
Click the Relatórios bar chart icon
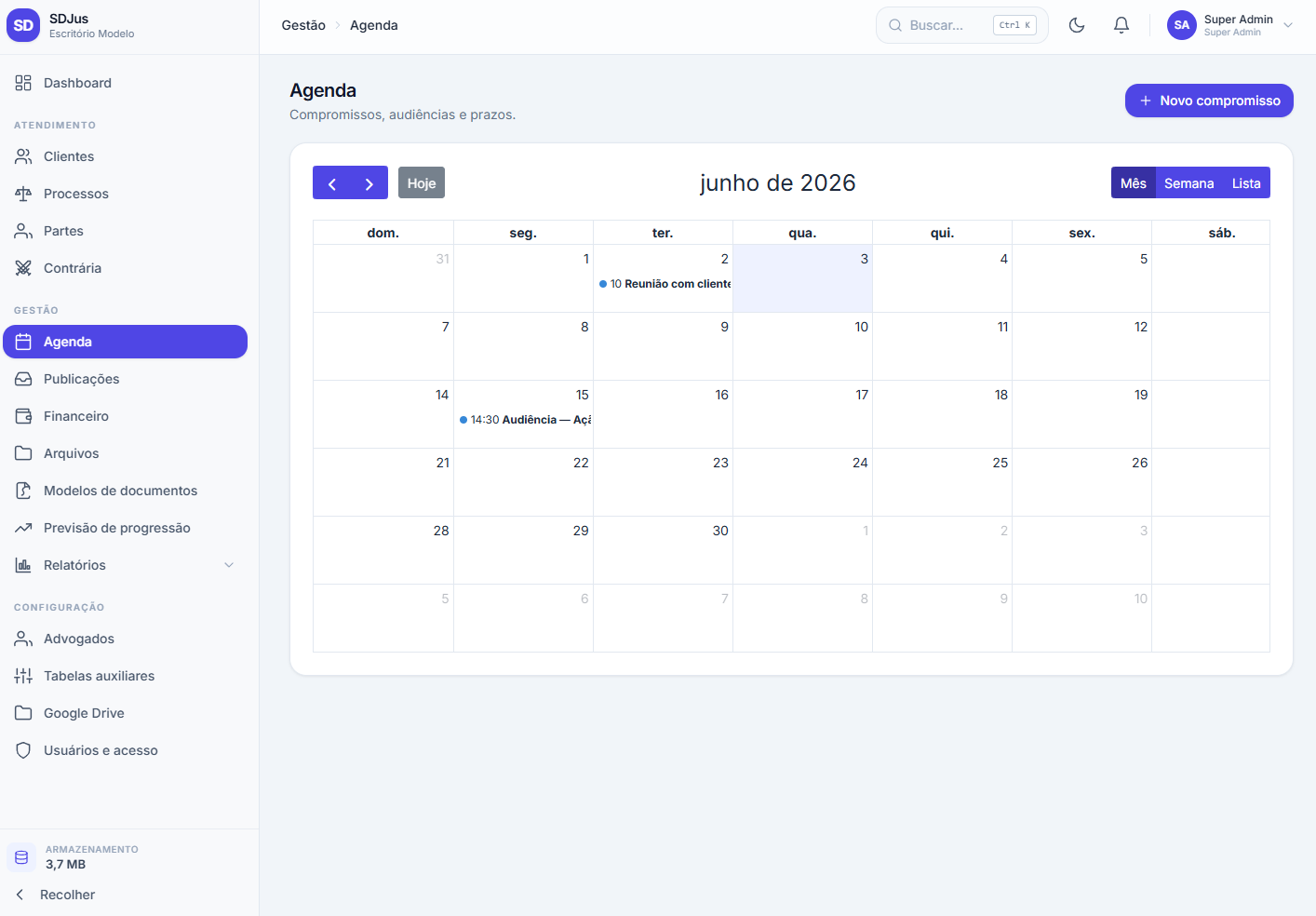23,565
